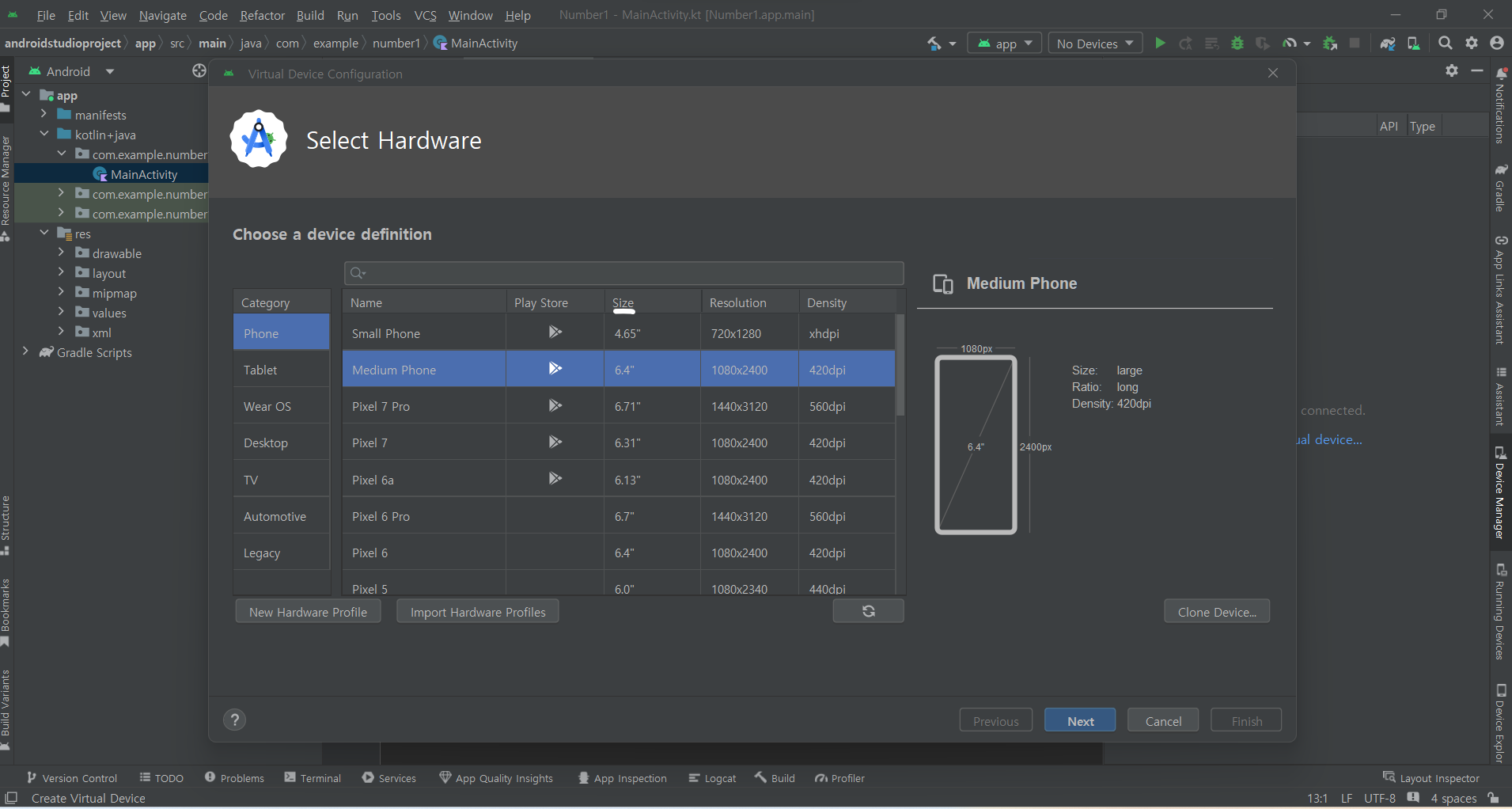Open App Links Assistant side panel
The height and width of the screenshot is (809, 1512).
coord(1500,289)
